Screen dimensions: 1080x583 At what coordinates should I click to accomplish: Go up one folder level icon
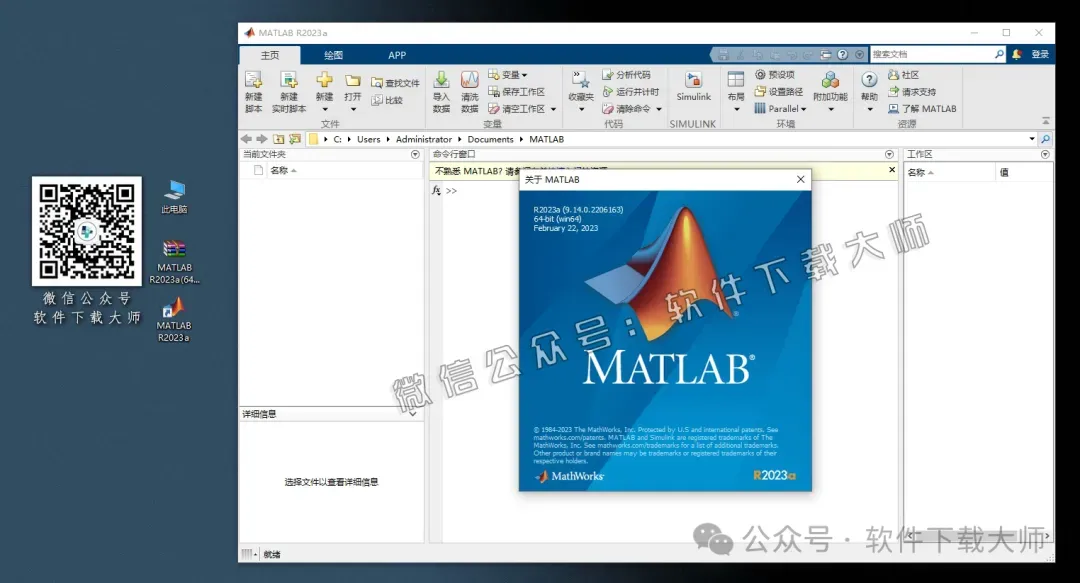(x=278, y=139)
